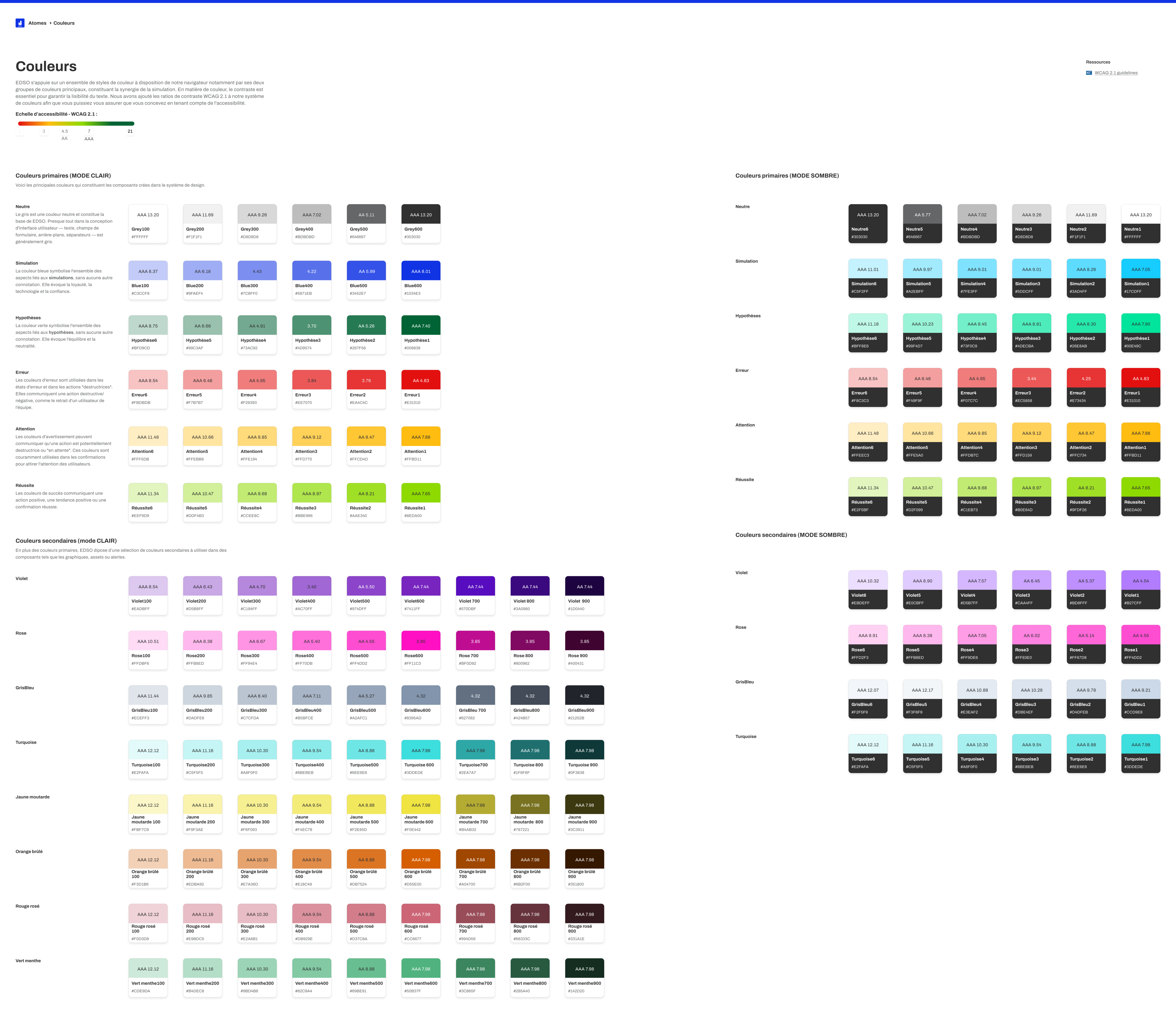Viewport: 1176px width, 1013px height.
Task: Choose light-mode Hypothèse4 #73AC92 swatch
Action: (257, 334)
